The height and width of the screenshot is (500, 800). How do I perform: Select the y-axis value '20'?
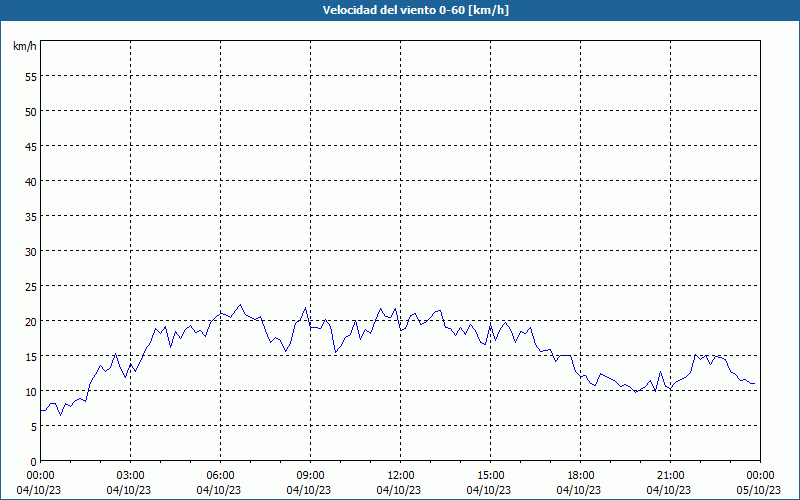pyautogui.click(x=31, y=321)
